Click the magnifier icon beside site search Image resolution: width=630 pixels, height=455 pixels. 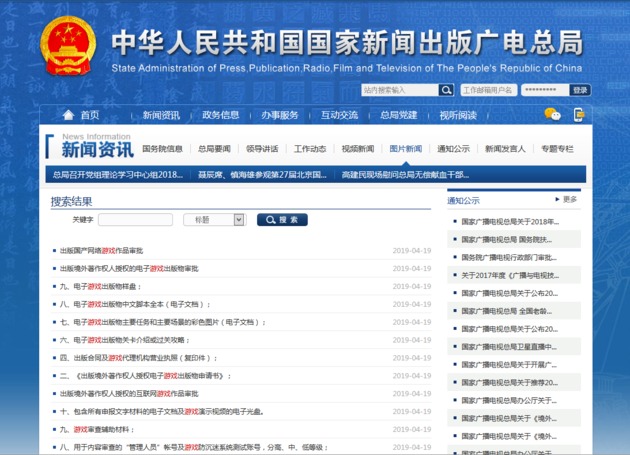446,90
